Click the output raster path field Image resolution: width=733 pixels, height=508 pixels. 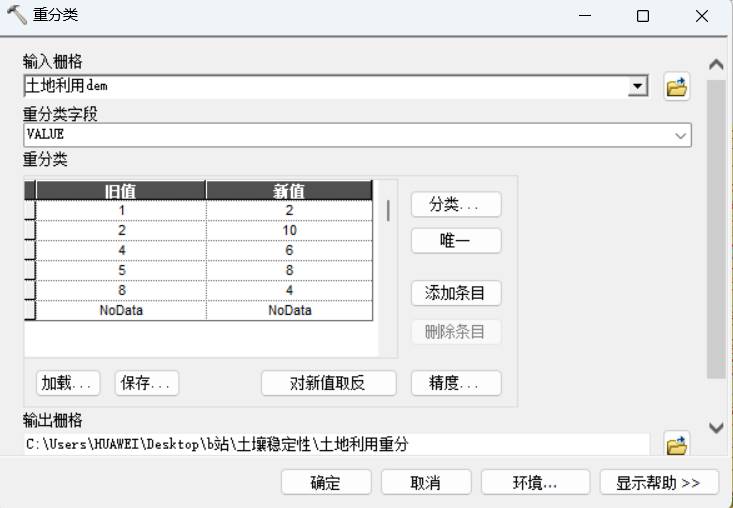click(336, 444)
